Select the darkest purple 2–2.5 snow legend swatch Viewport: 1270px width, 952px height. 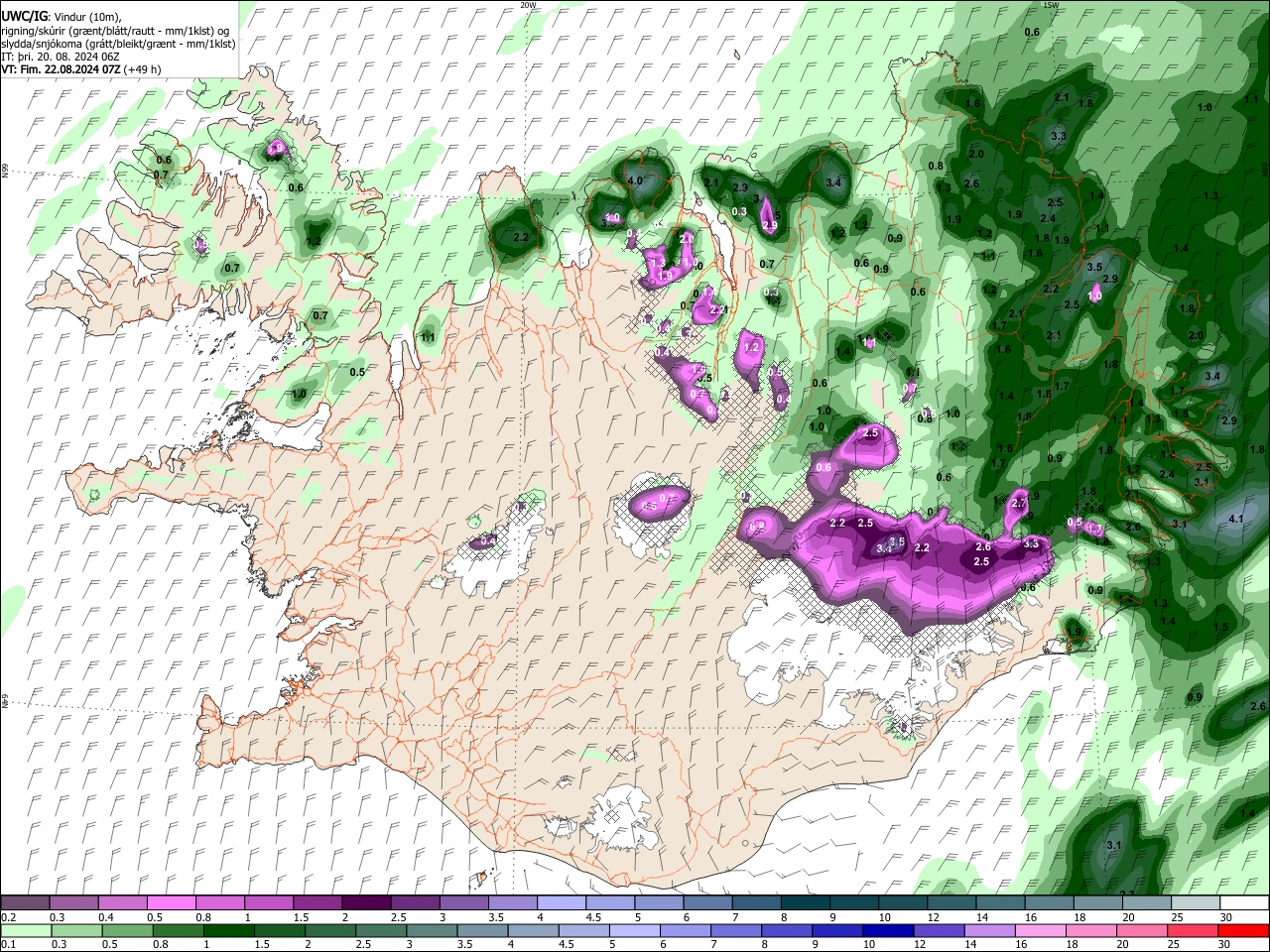tap(366, 903)
